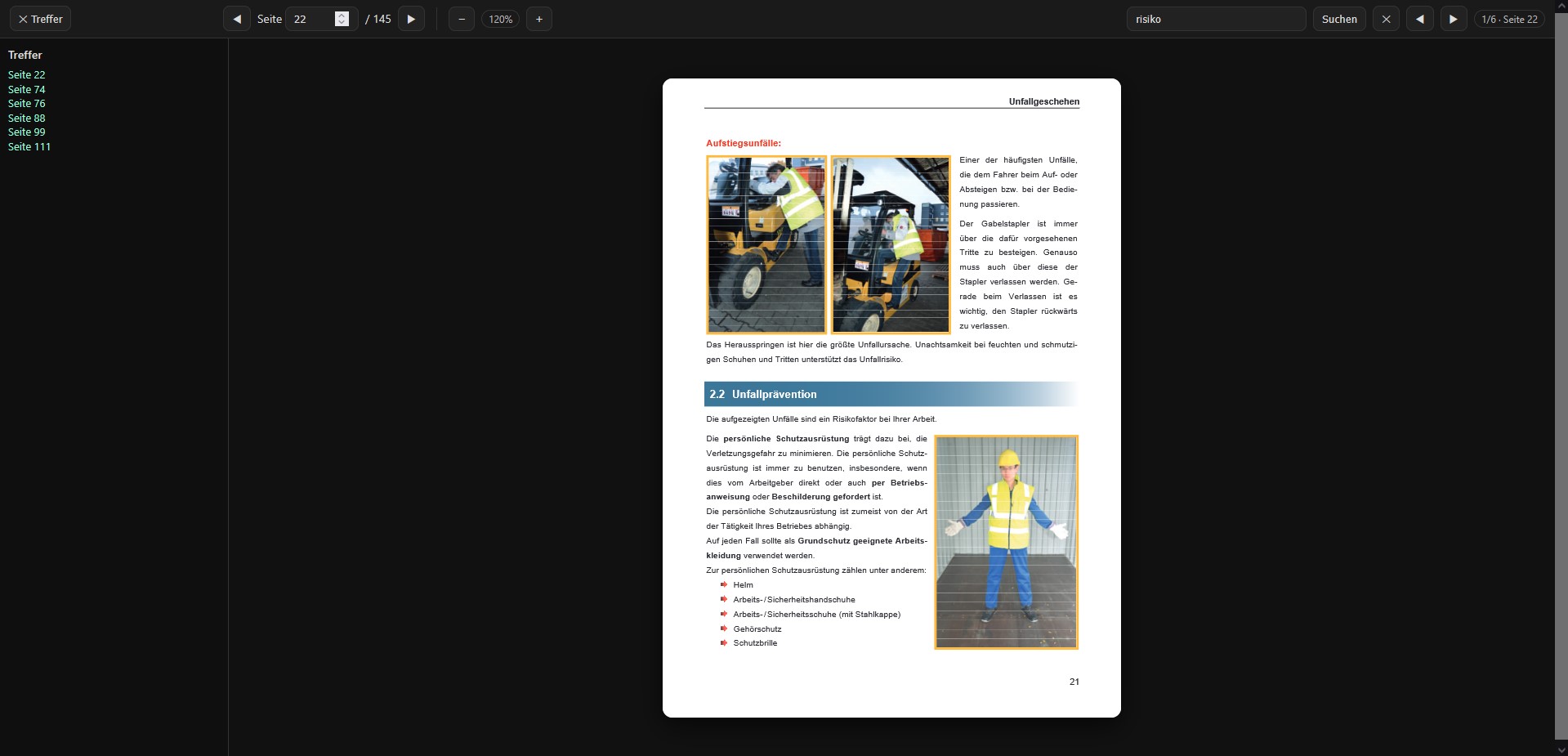
Task: Open search result Seite 88
Action: point(27,118)
